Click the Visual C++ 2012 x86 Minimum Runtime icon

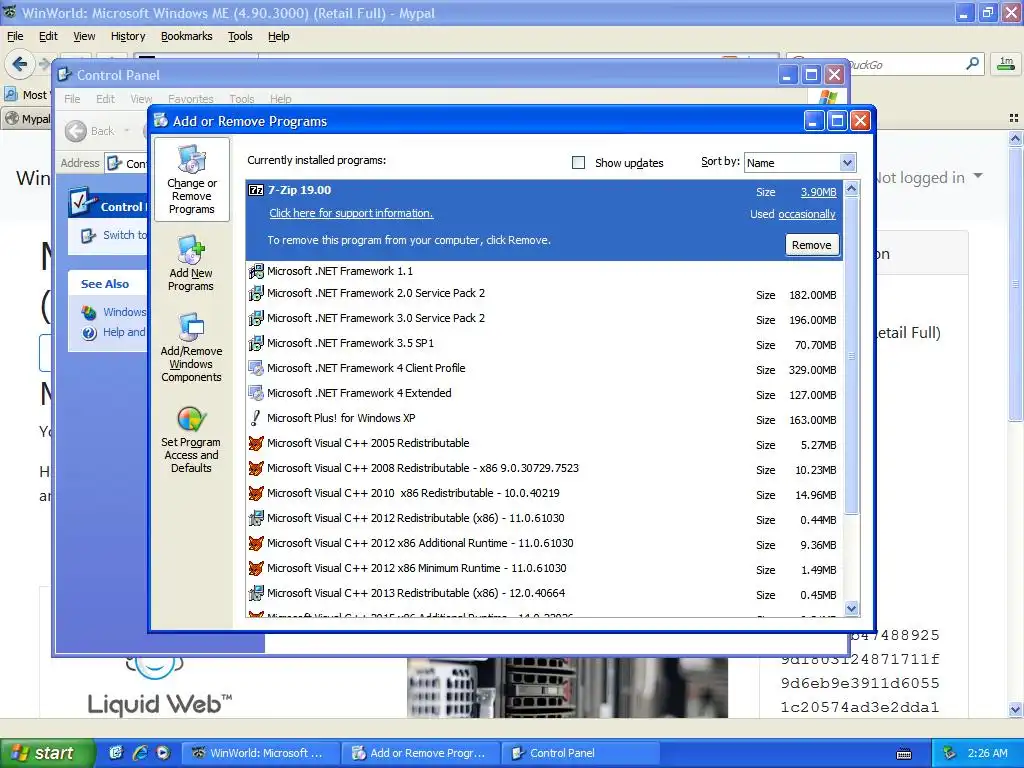(256, 568)
